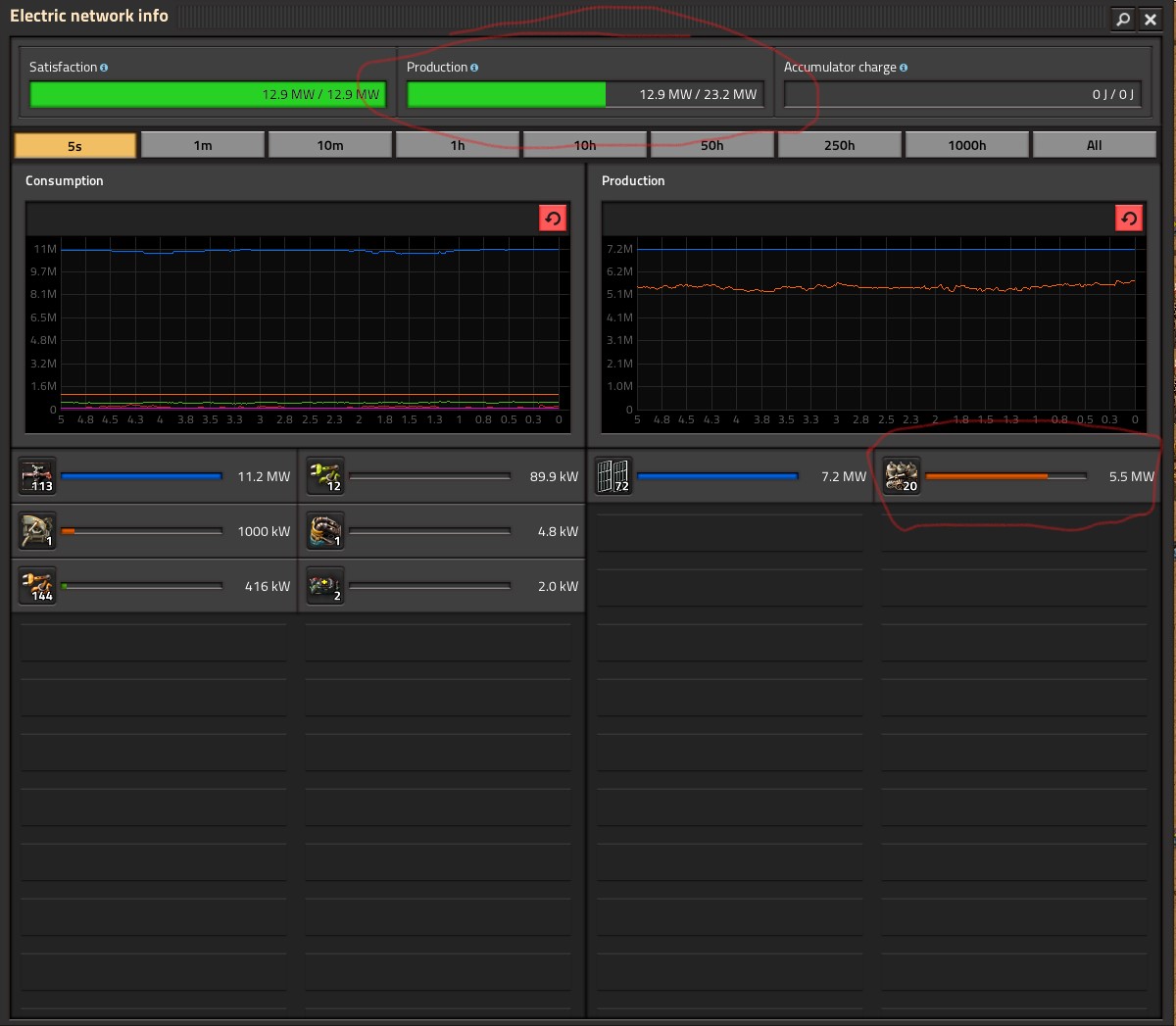
Task: Click the entity icon beside 1000 kW
Action: tap(38, 531)
